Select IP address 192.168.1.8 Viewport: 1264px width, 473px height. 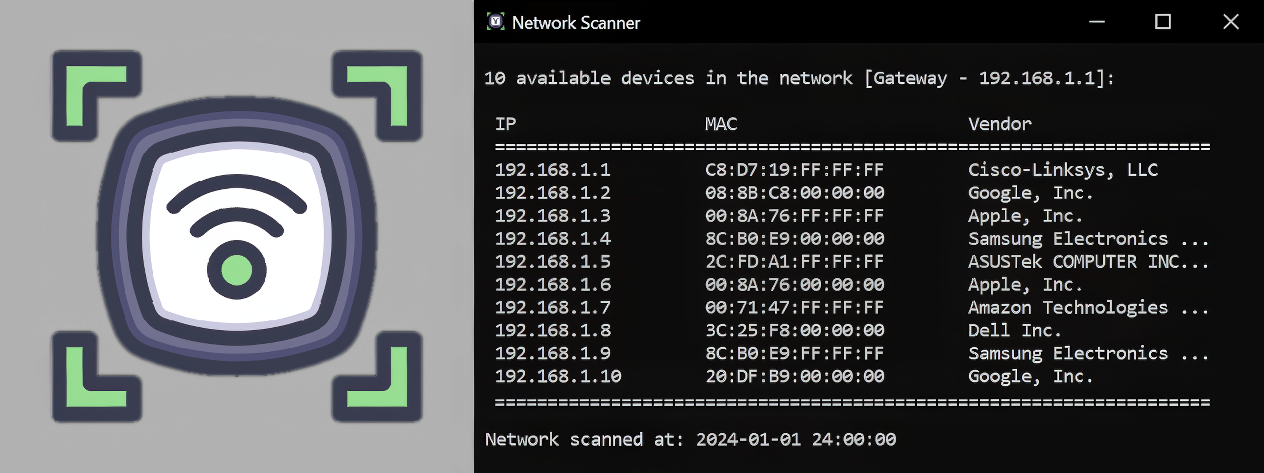coord(553,331)
